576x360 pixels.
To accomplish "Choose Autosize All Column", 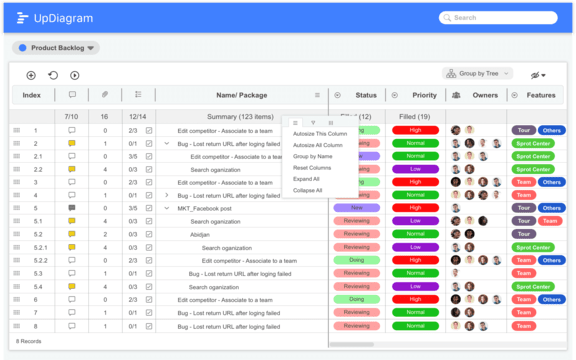I will tap(318, 145).
